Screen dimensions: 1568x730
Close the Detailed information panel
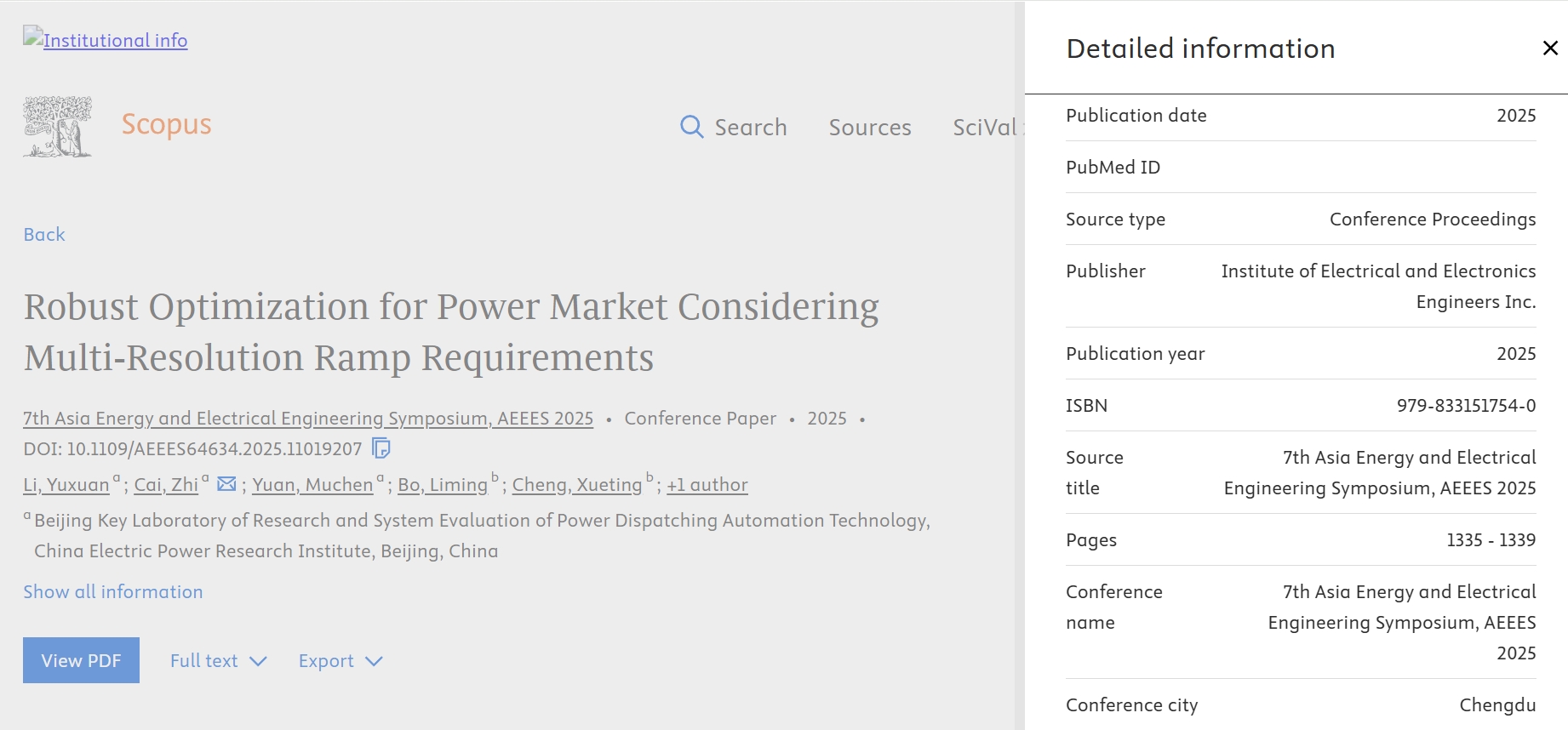pos(1549,48)
